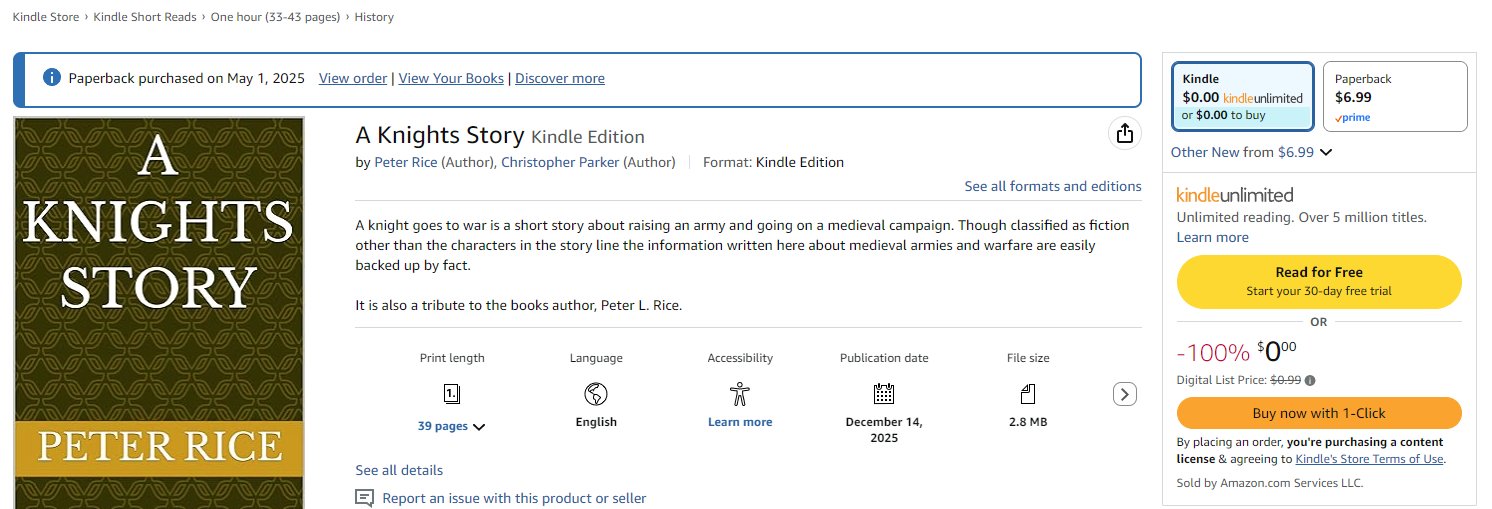The image size is (1492, 509).
Task: Select the Kindle format tab
Action: 1242,97
